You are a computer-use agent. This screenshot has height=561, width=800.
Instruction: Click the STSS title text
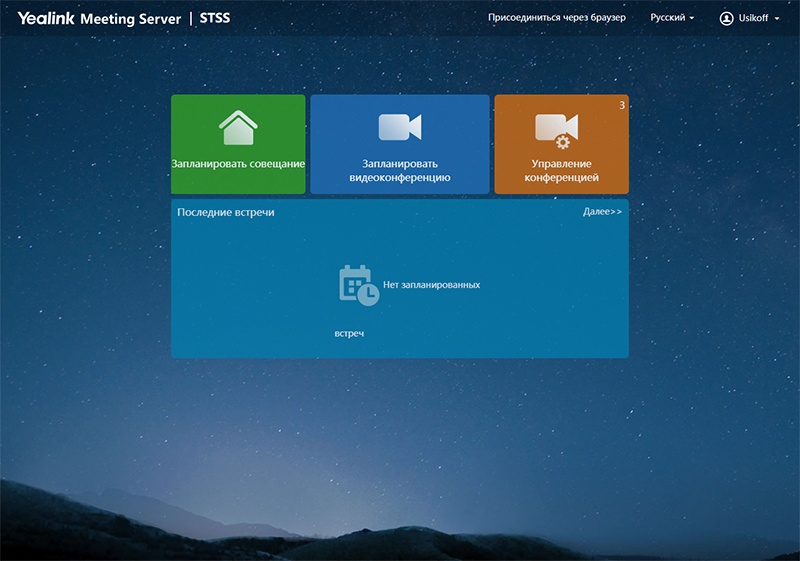(x=215, y=18)
